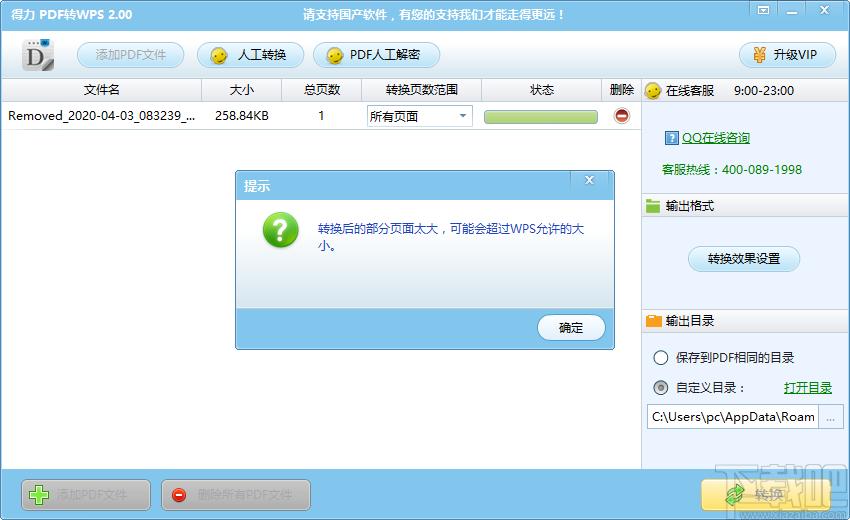Open the 所有页面 page range dropdown

[x=420, y=116]
